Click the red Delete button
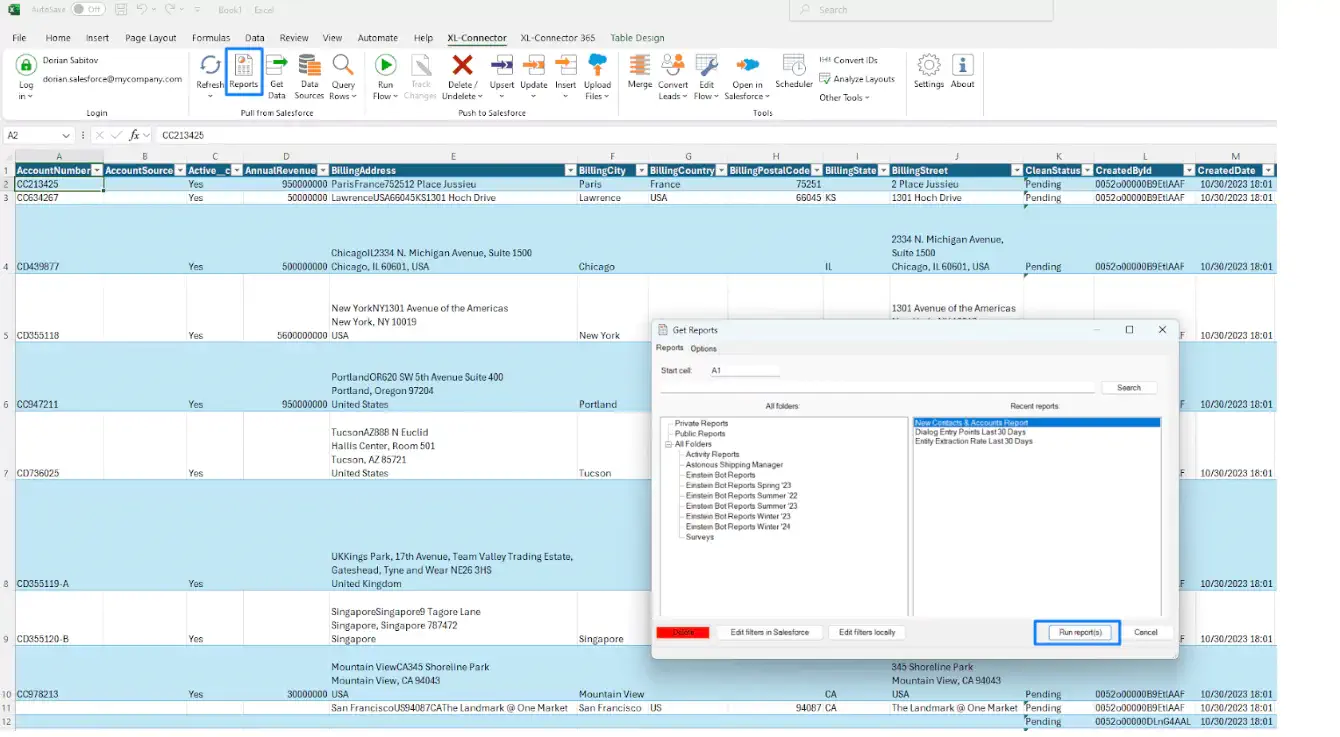 click(683, 633)
